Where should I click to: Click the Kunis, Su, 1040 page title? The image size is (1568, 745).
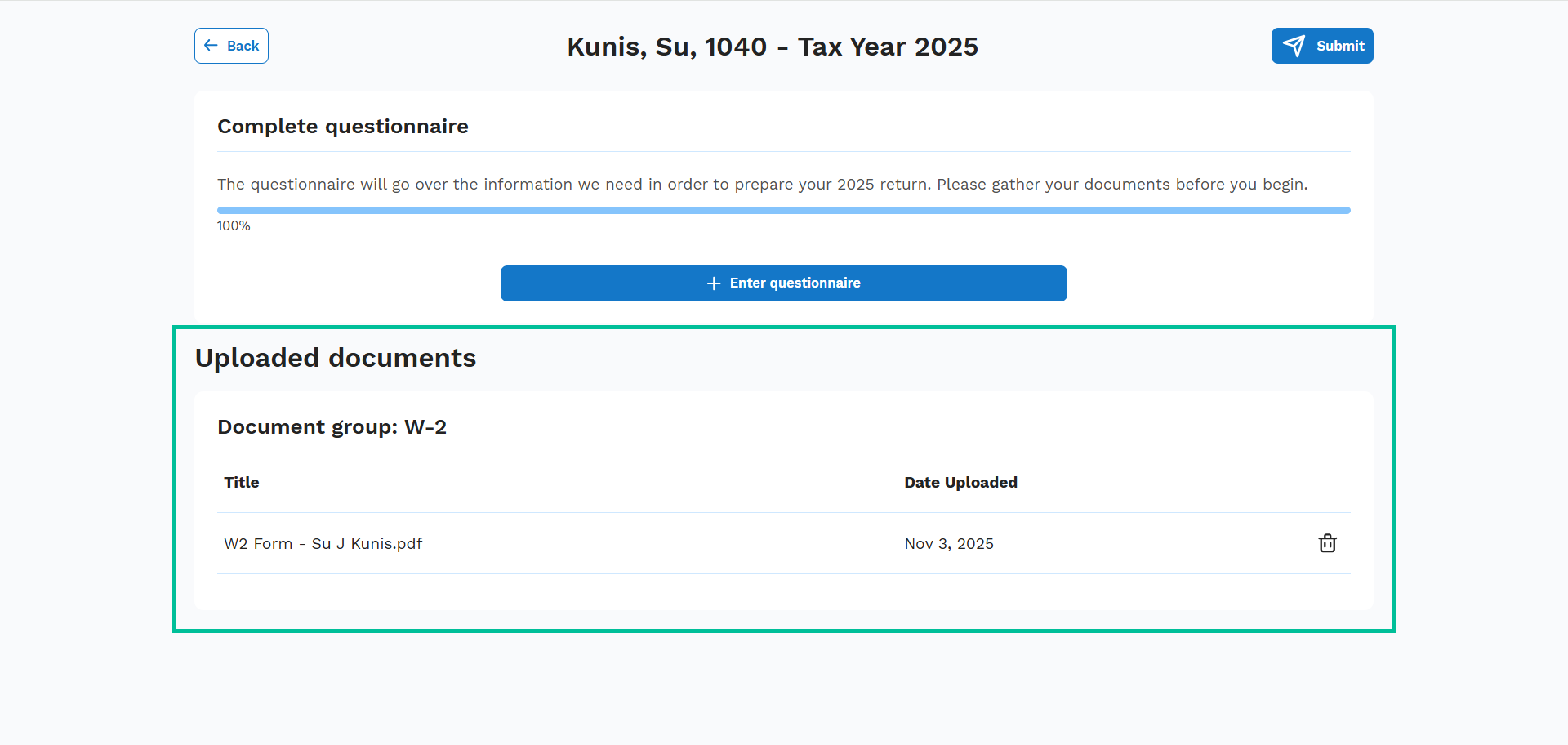[772, 47]
